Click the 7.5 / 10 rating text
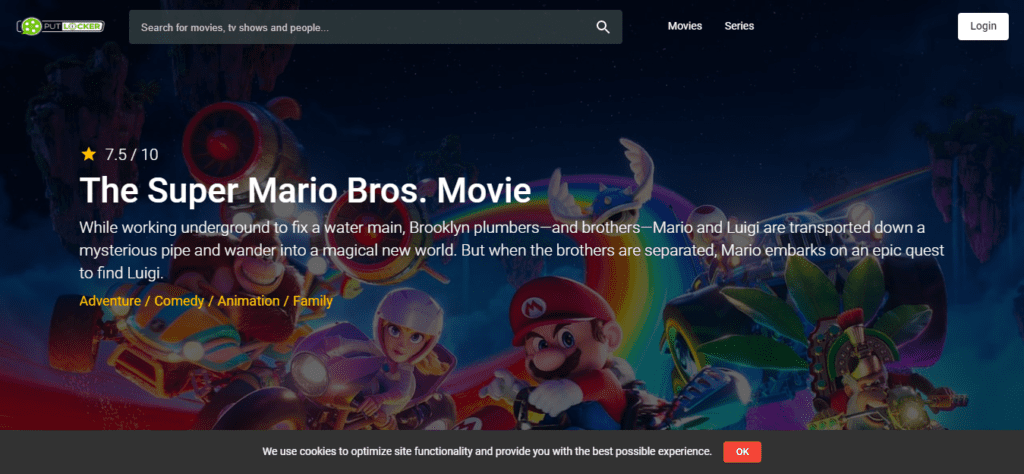 pyautogui.click(x=131, y=155)
